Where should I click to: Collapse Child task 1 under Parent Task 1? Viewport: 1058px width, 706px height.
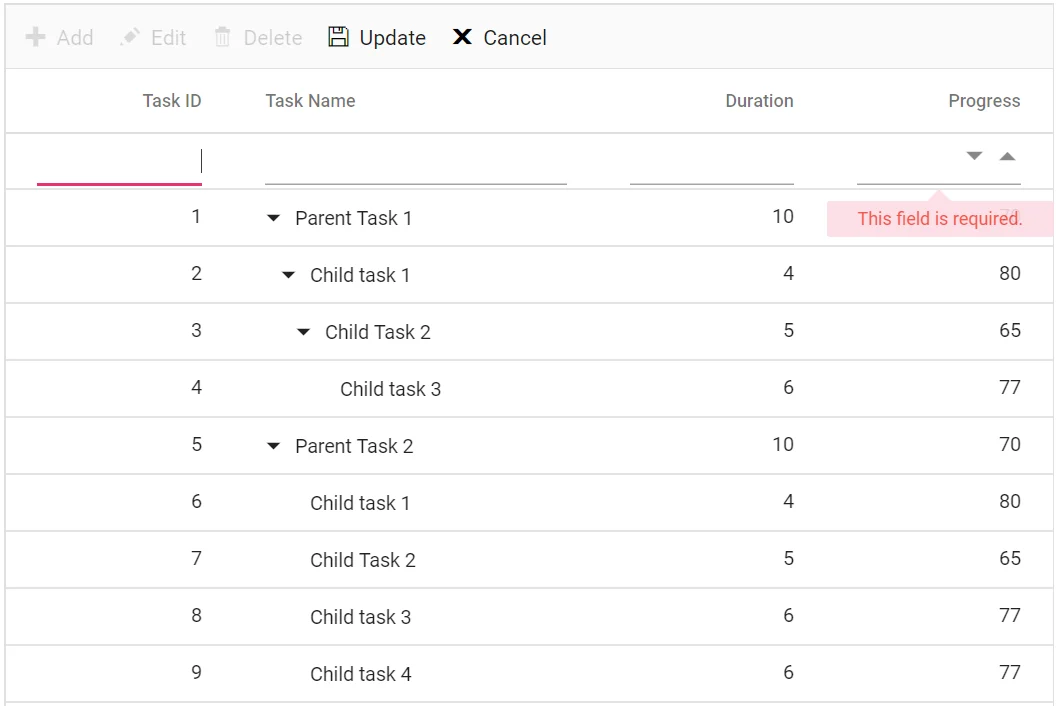point(289,274)
